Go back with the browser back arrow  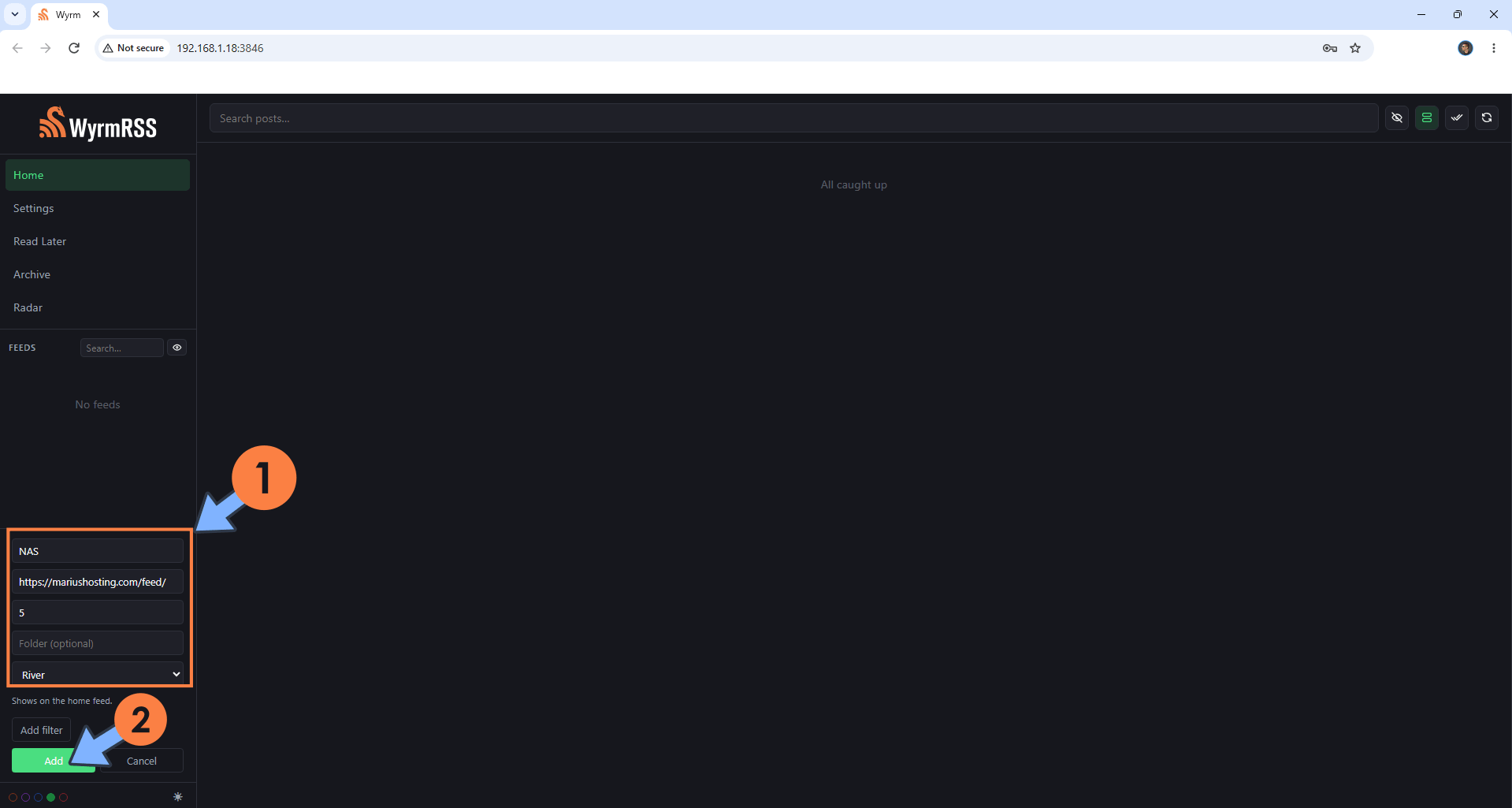point(17,48)
